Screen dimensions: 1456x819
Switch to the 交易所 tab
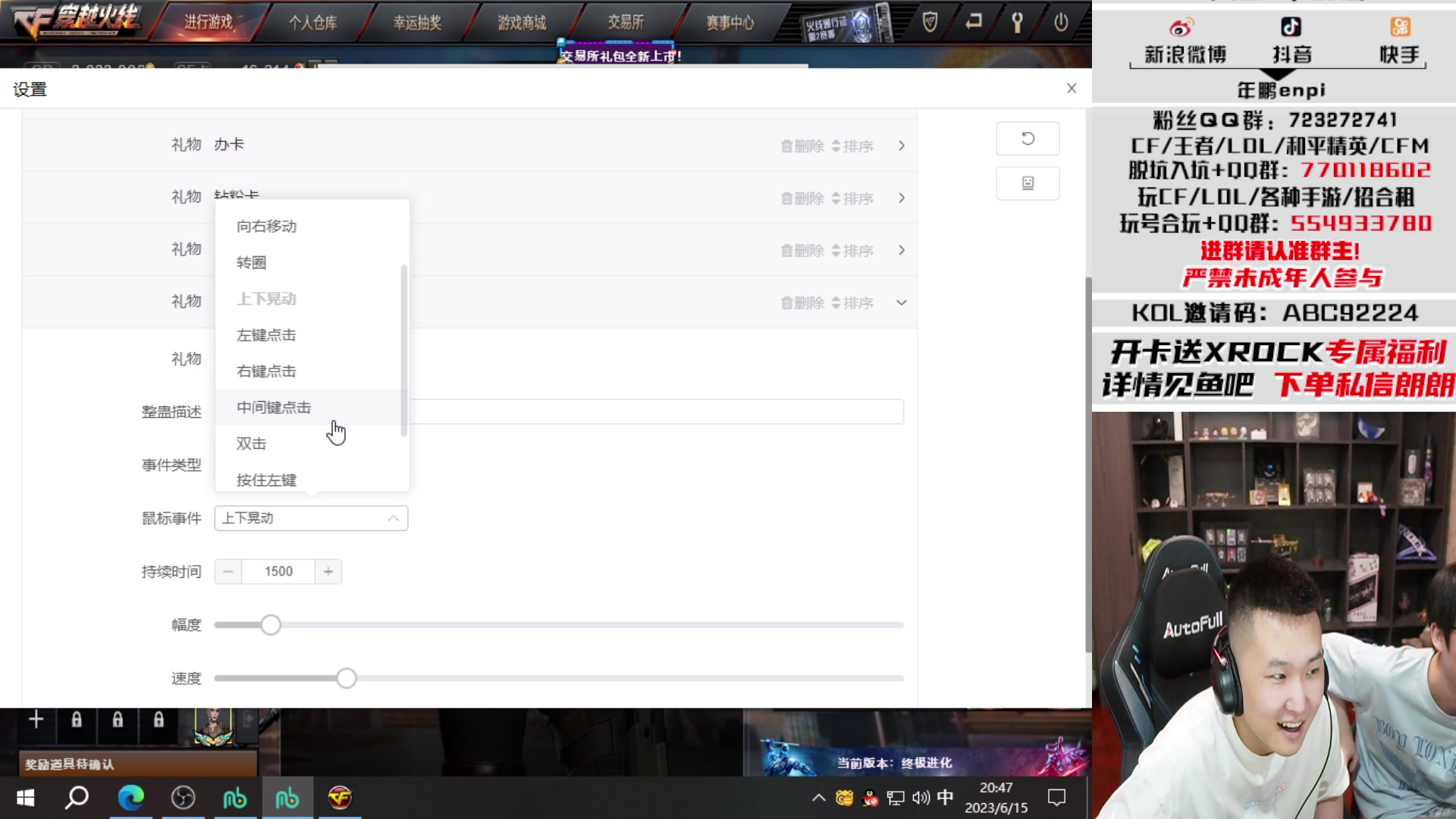[x=626, y=22]
